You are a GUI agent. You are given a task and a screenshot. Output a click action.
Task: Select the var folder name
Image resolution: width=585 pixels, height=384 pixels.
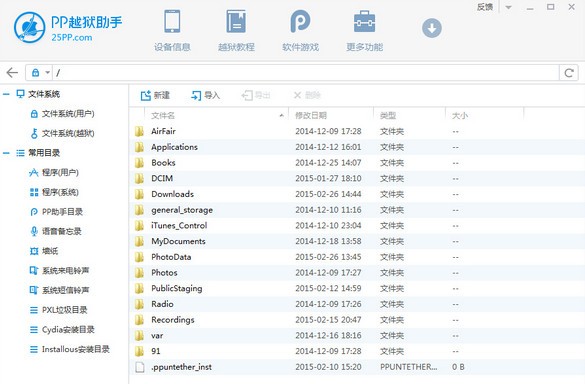coord(157,335)
